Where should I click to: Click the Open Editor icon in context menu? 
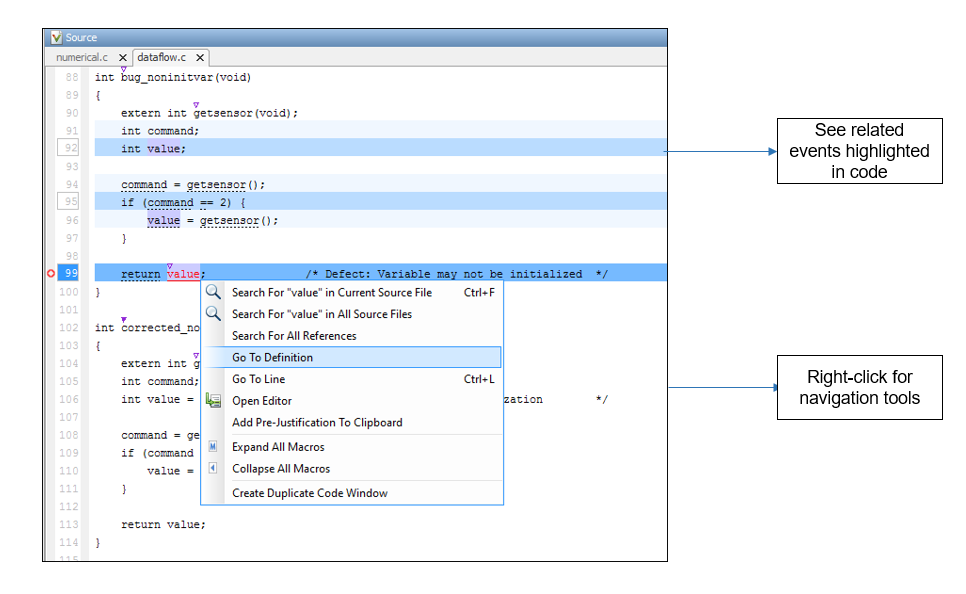[x=213, y=401]
